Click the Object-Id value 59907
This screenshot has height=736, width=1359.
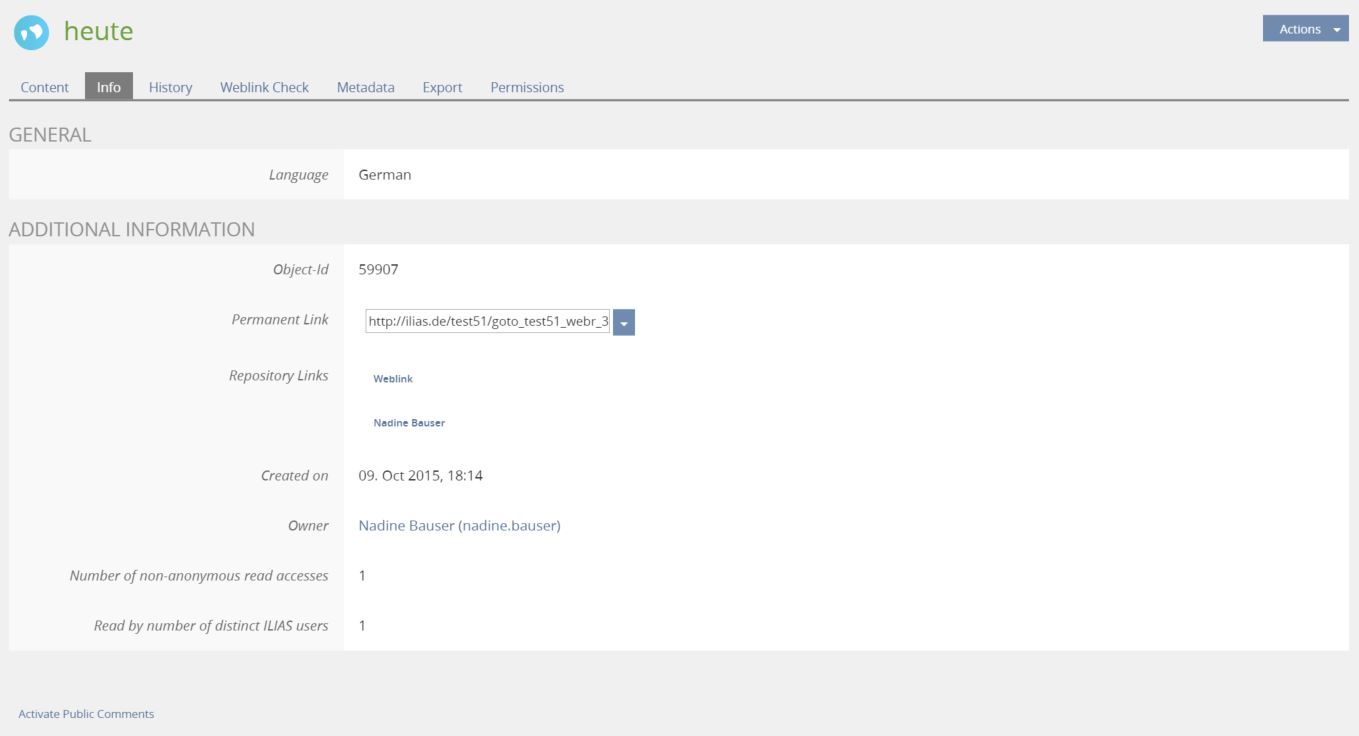click(x=379, y=270)
